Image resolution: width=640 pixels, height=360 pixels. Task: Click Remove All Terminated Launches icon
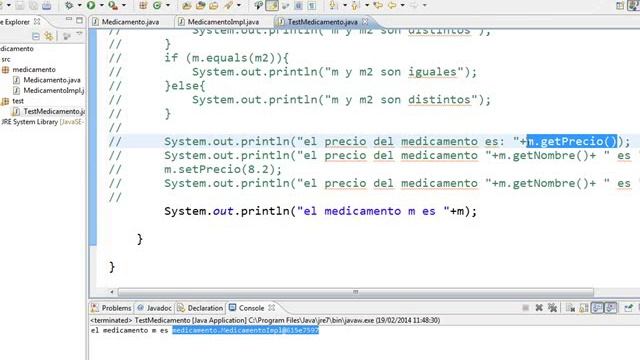[553, 308]
